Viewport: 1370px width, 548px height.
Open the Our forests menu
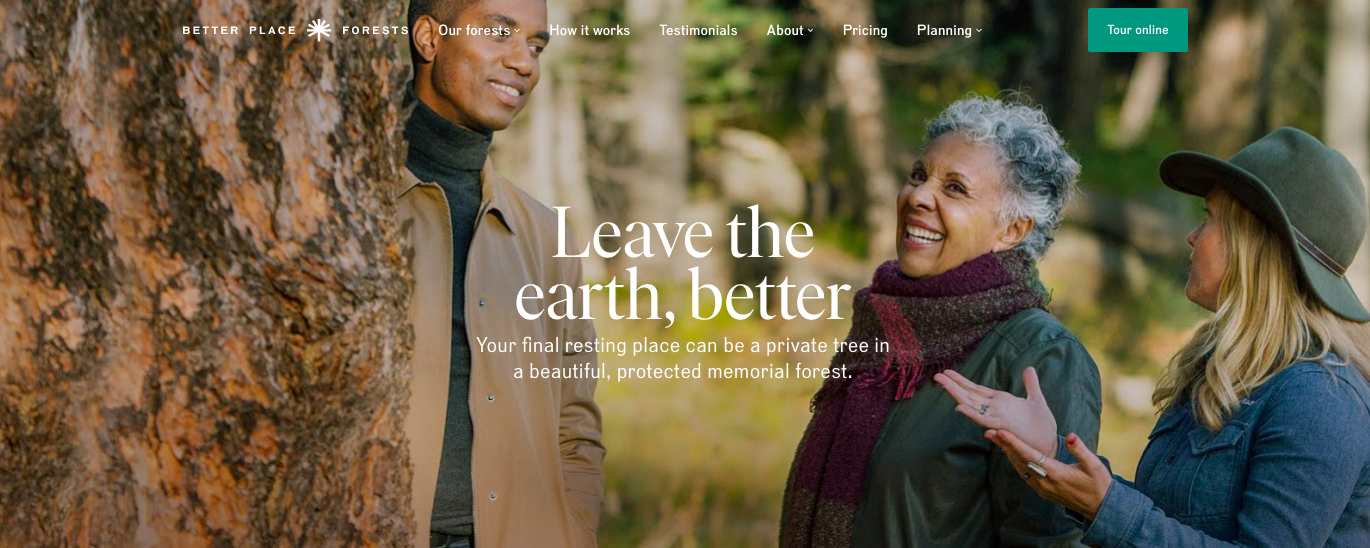474,30
